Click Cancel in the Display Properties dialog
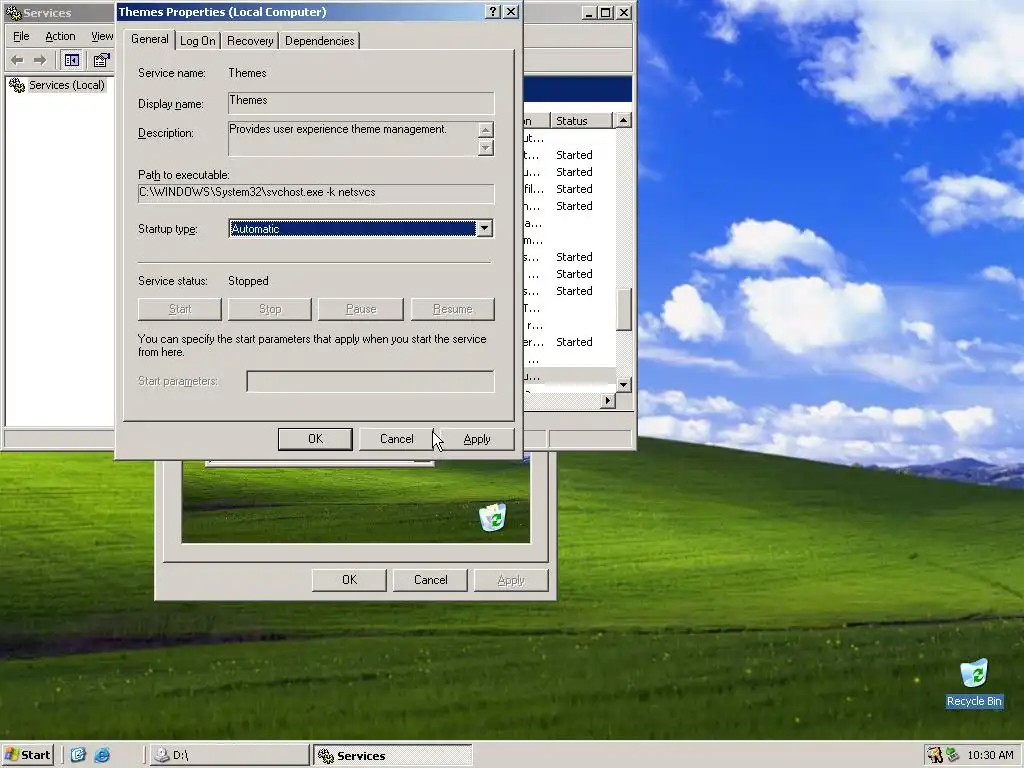 click(x=430, y=580)
